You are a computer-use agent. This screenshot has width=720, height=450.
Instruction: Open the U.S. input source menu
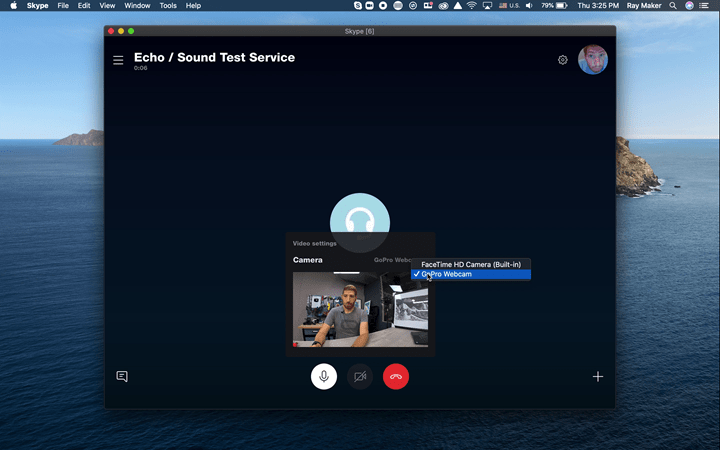pyautogui.click(x=509, y=6)
